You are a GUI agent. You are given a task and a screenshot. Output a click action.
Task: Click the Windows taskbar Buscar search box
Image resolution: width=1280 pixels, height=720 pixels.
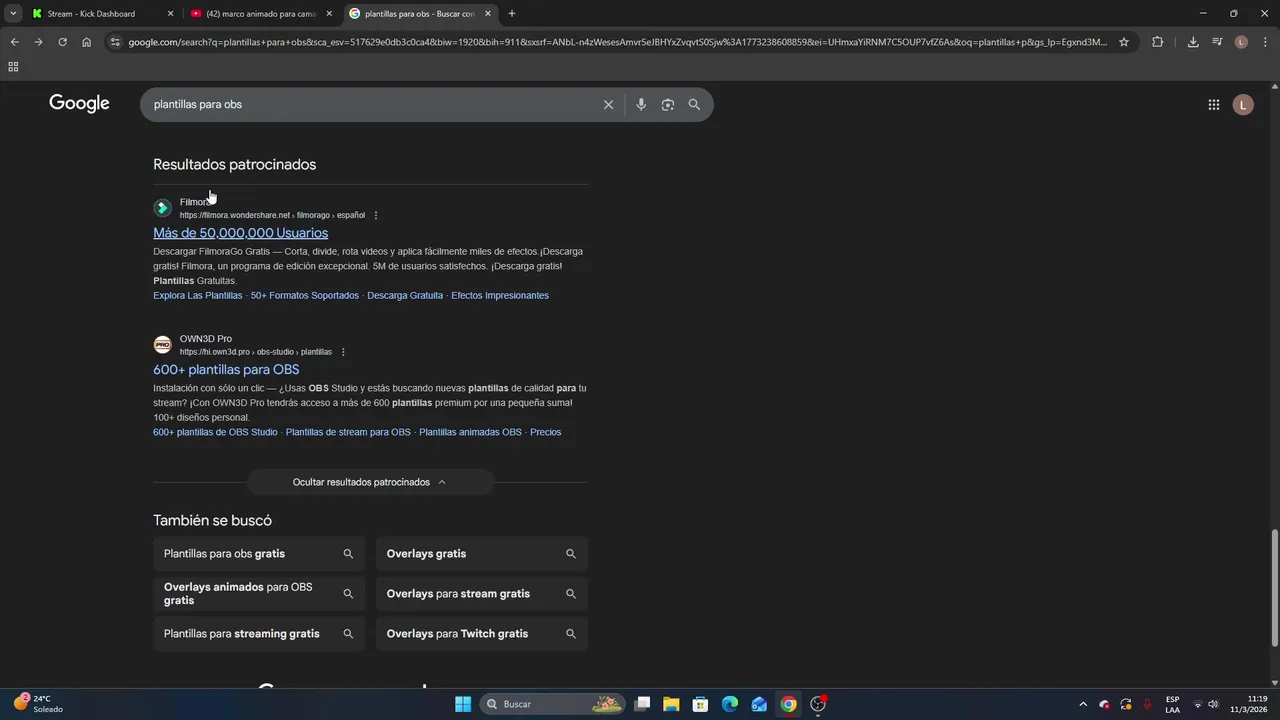553,704
